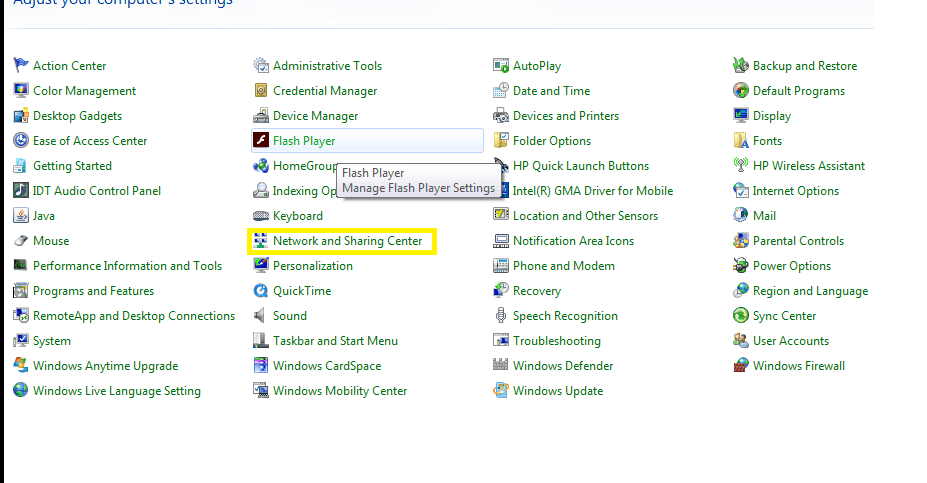This screenshot has height=483, width=927.
Task: Select User Accounts link
Action: [790, 341]
